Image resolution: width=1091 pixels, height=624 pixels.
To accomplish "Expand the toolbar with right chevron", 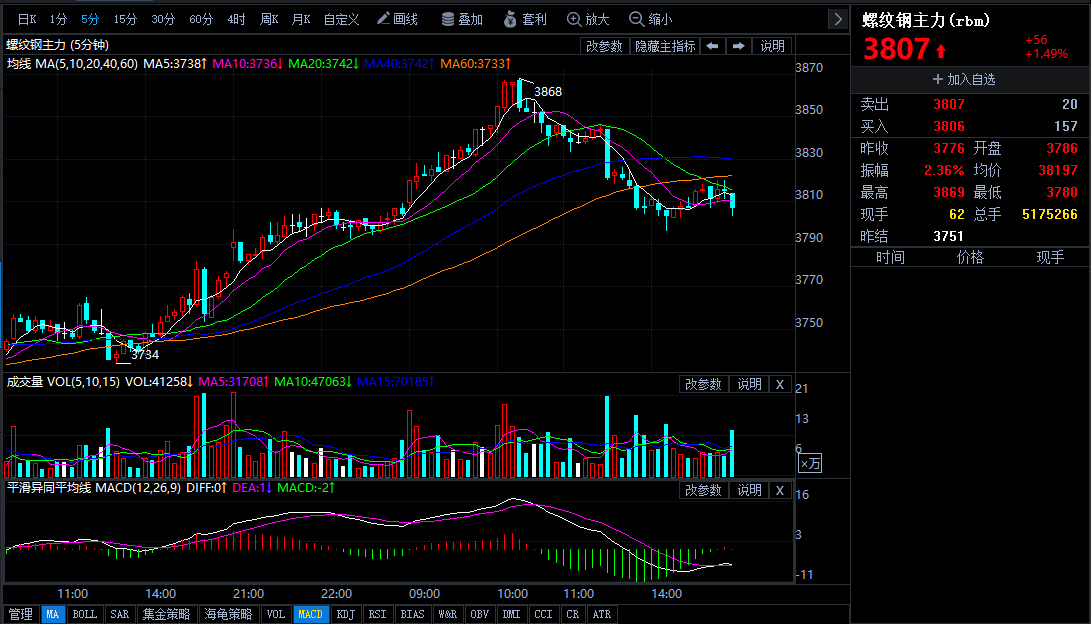I will 837,19.
